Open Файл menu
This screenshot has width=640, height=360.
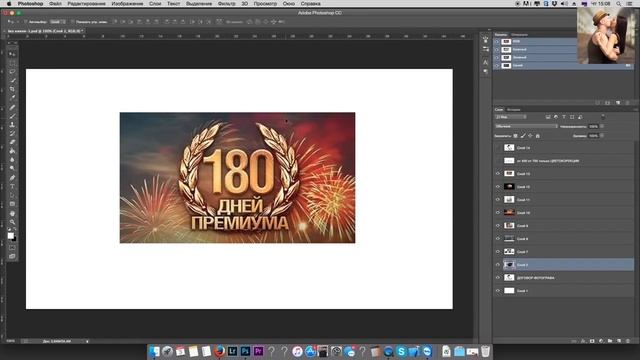coord(55,3)
